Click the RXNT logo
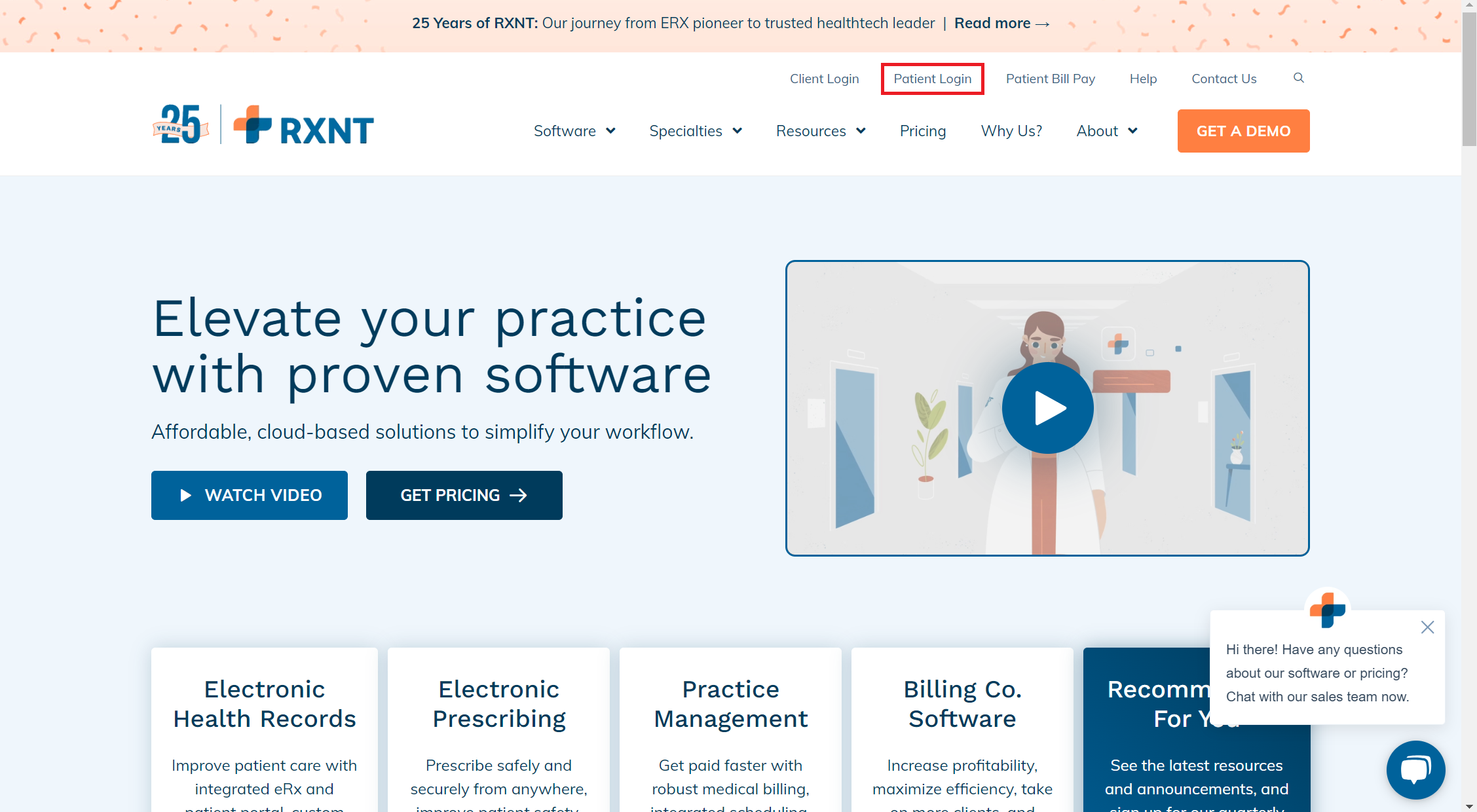Viewport: 1477px width, 812px height. tap(304, 126)
